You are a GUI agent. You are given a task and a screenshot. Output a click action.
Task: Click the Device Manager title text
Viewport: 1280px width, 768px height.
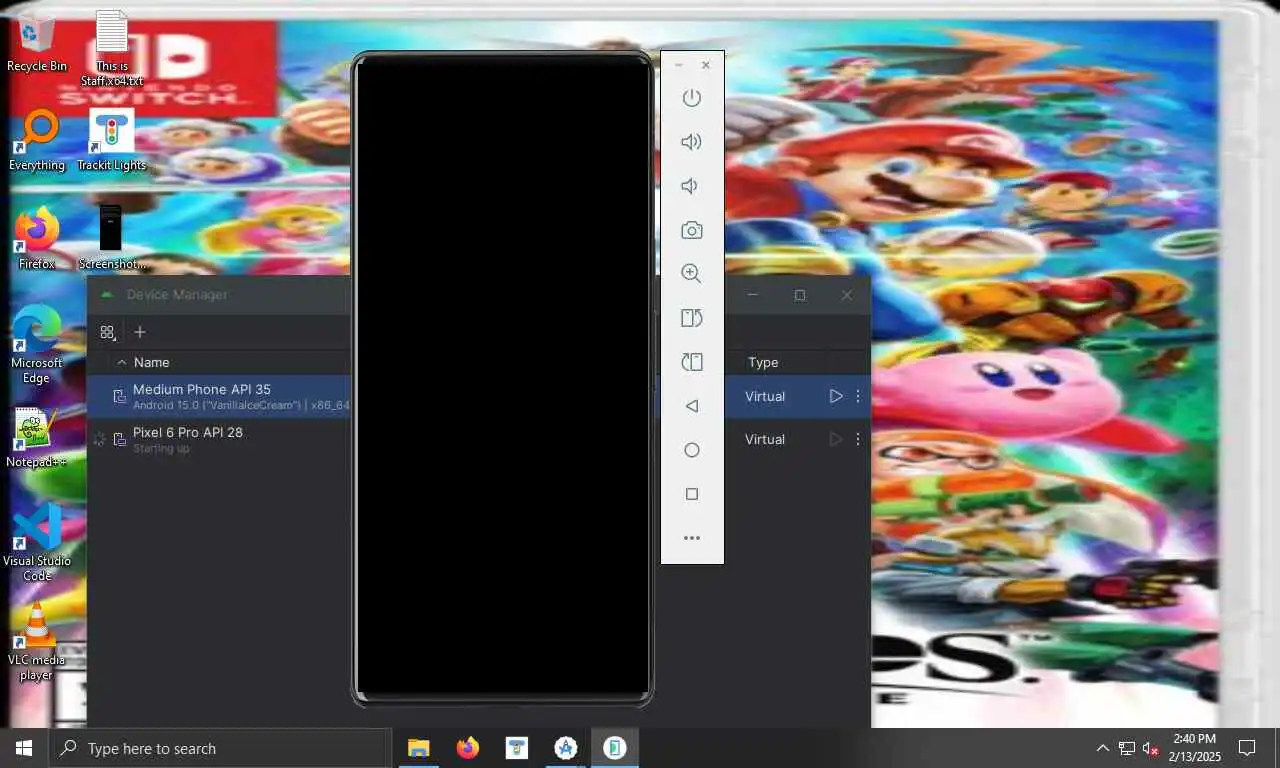pos(177,294)
